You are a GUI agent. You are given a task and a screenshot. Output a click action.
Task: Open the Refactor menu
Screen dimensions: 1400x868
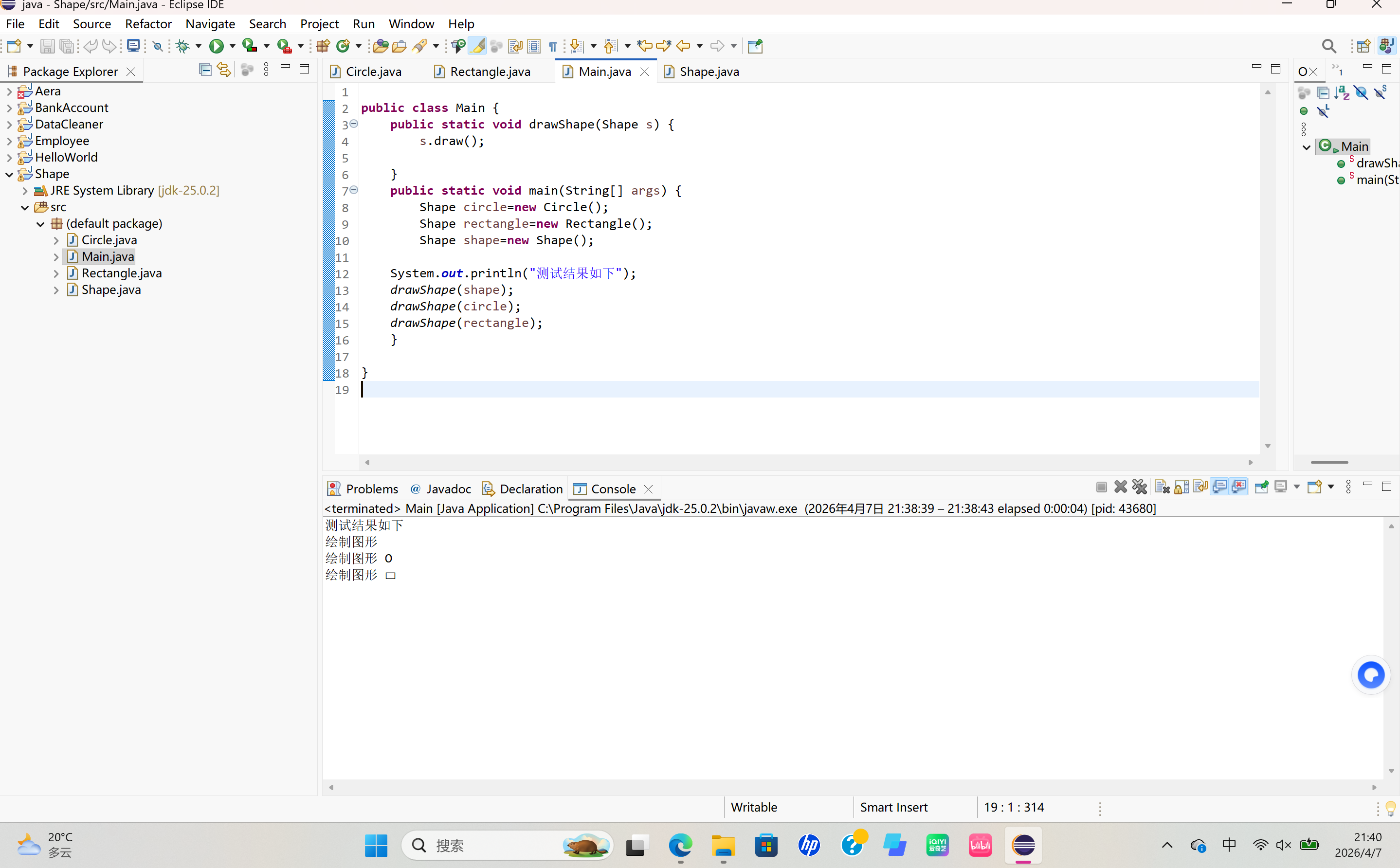[148, 24]
